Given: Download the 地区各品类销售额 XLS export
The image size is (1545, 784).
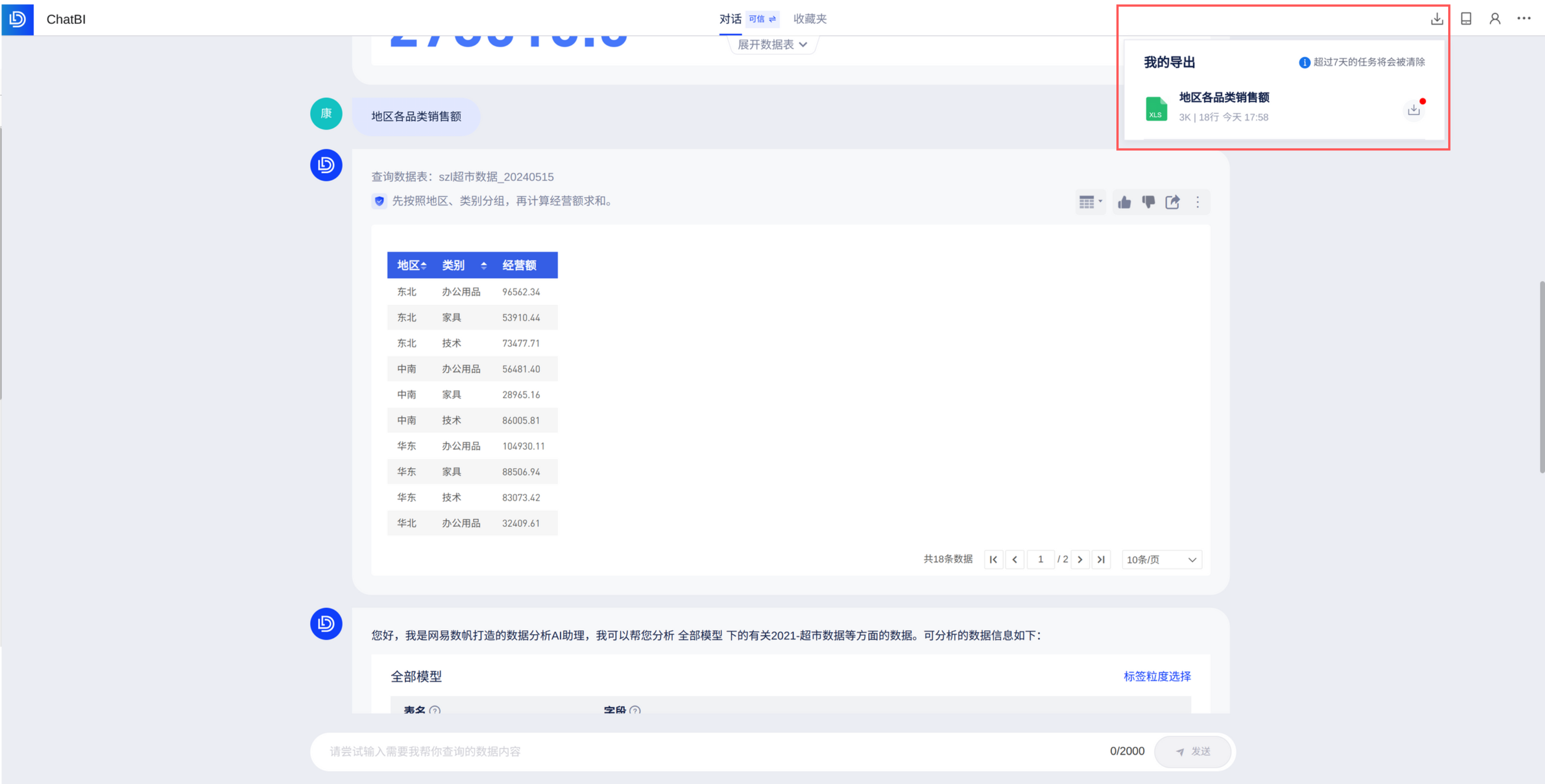Looking at the screenshot, I should coord(1414,110).
